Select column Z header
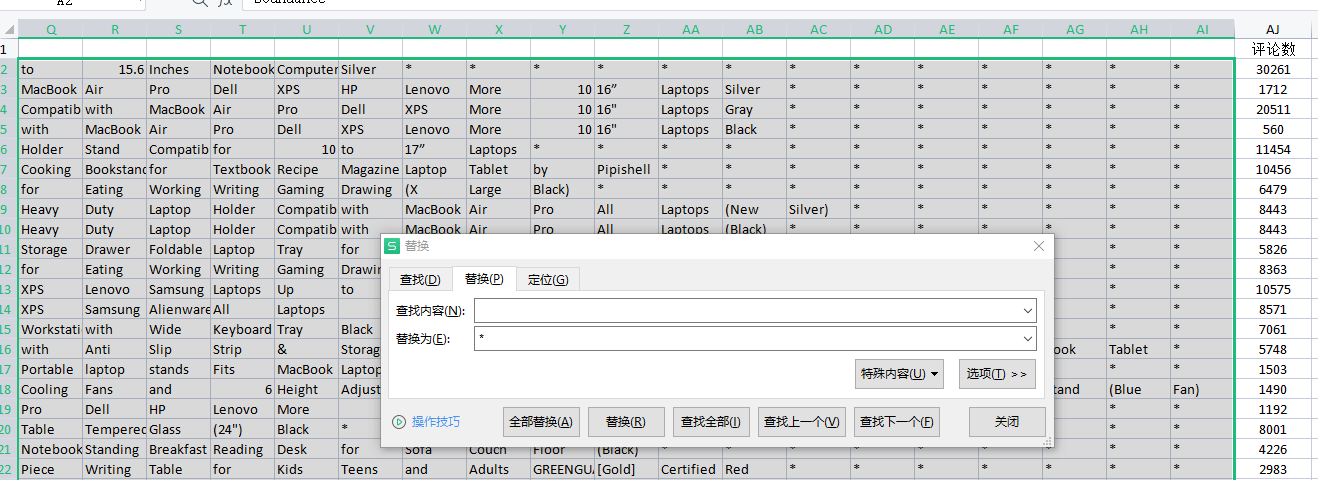The image size is (1318, 480). point(627,30)
